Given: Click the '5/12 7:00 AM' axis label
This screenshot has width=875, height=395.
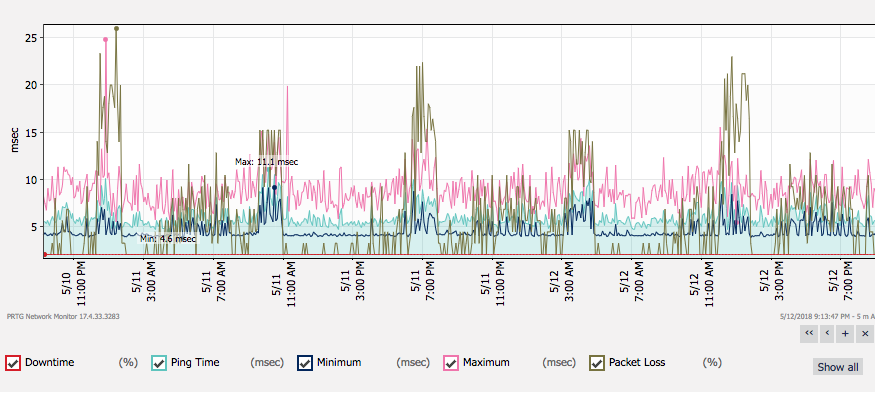Looking at the screenshot, I should click(632, 282).
